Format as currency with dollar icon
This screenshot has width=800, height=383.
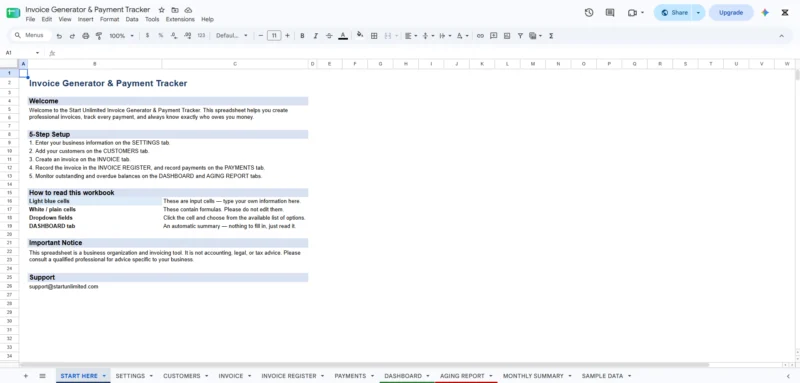[147, 36]
